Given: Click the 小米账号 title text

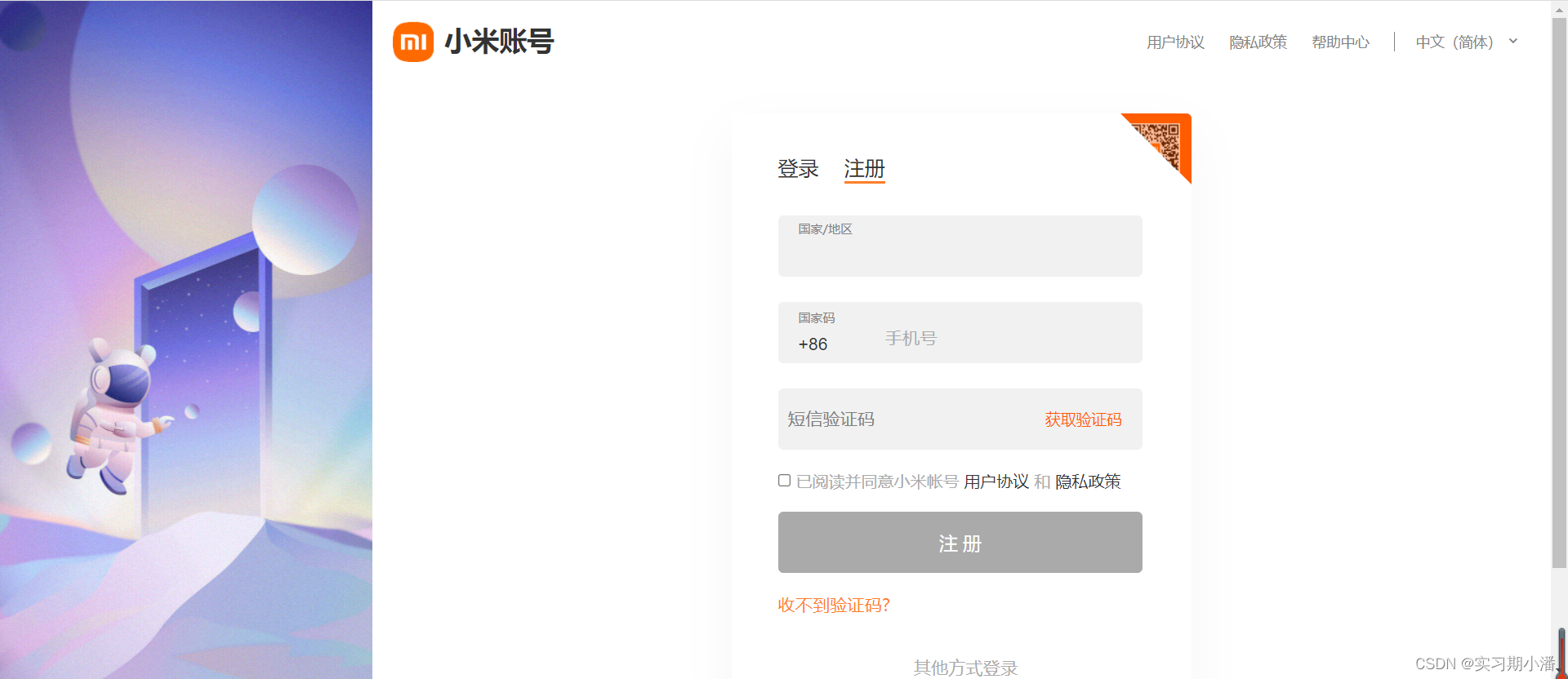Looking at the screenshot, I should tap(499, 42).
